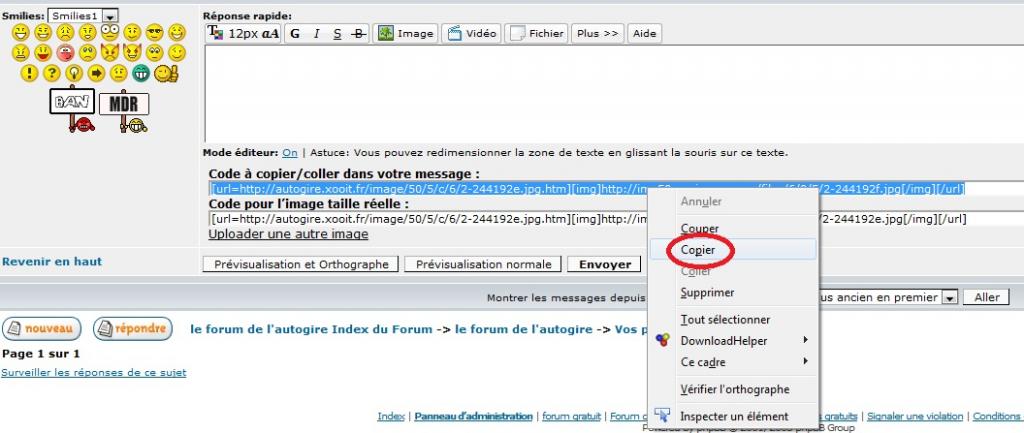1024x433 pixels.
Task: Open the aA font family option
Action: pos(270,34)
